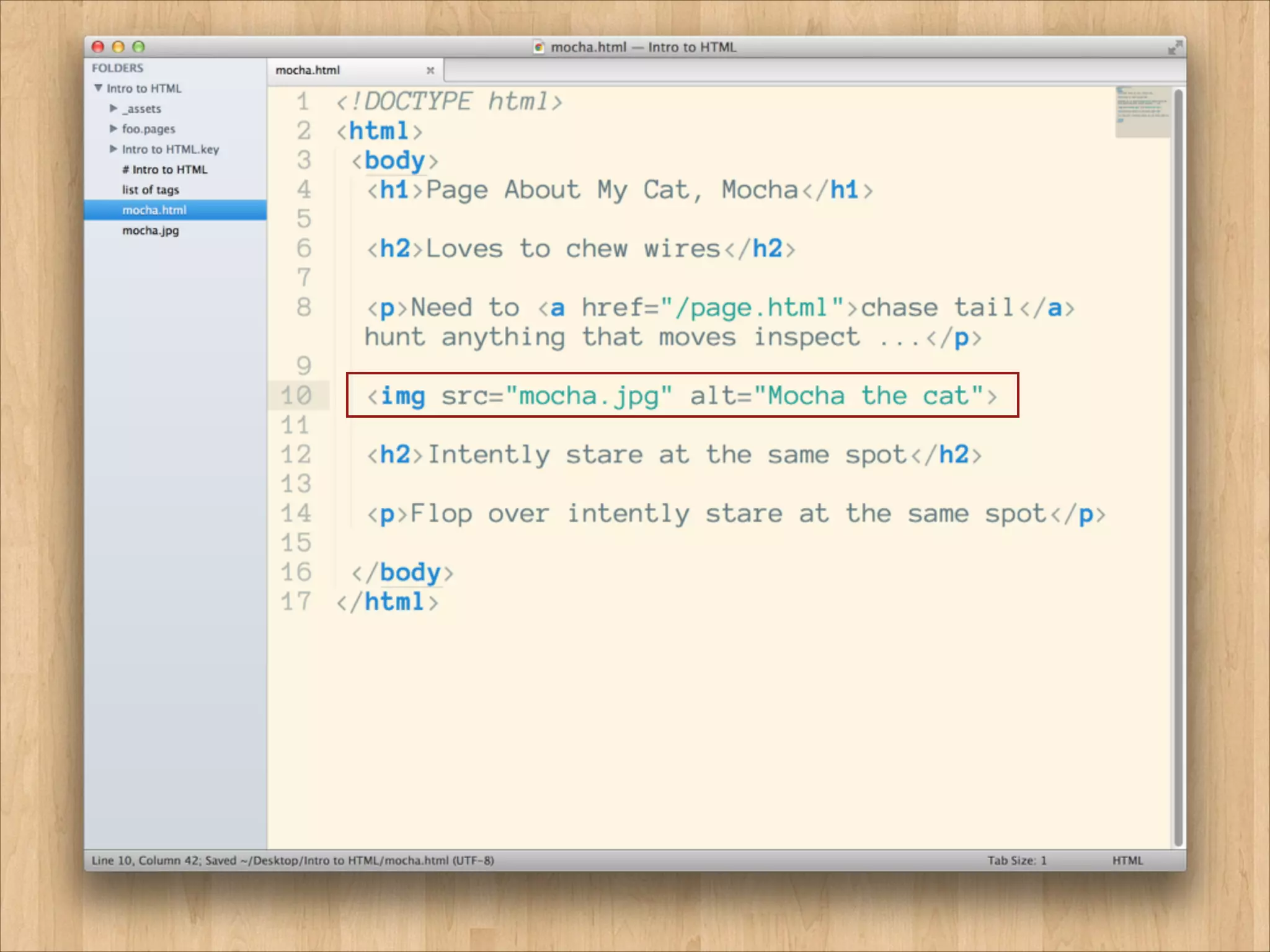
Task: Click the fullscreen arrows icon in the title bar
Action: (x=1174, y=48)
